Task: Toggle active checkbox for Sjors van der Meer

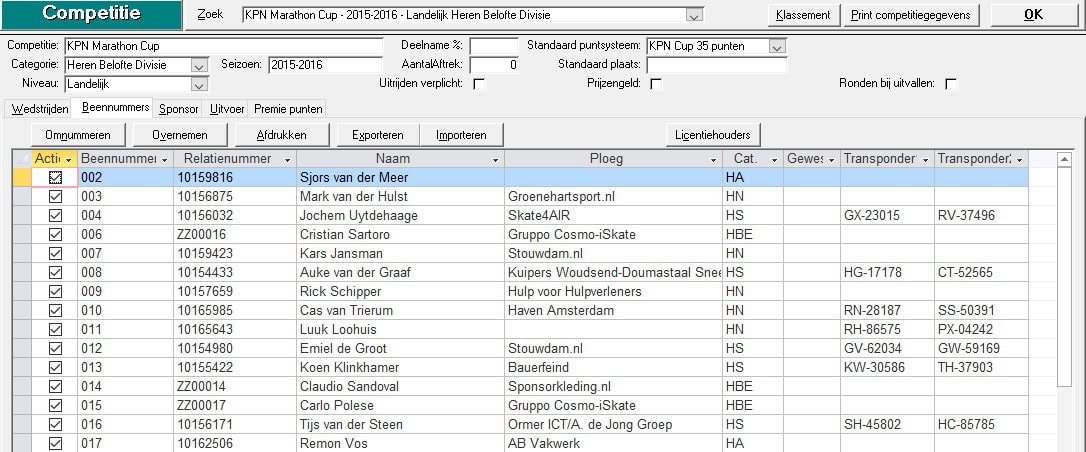Action: tap(55, 178)
